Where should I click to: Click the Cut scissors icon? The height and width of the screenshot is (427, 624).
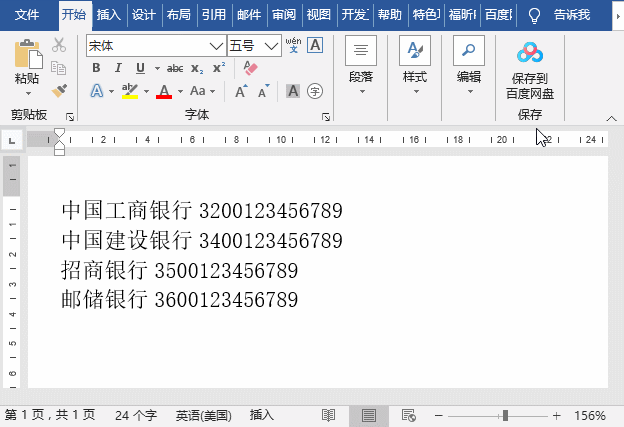(x=59, y=45)
